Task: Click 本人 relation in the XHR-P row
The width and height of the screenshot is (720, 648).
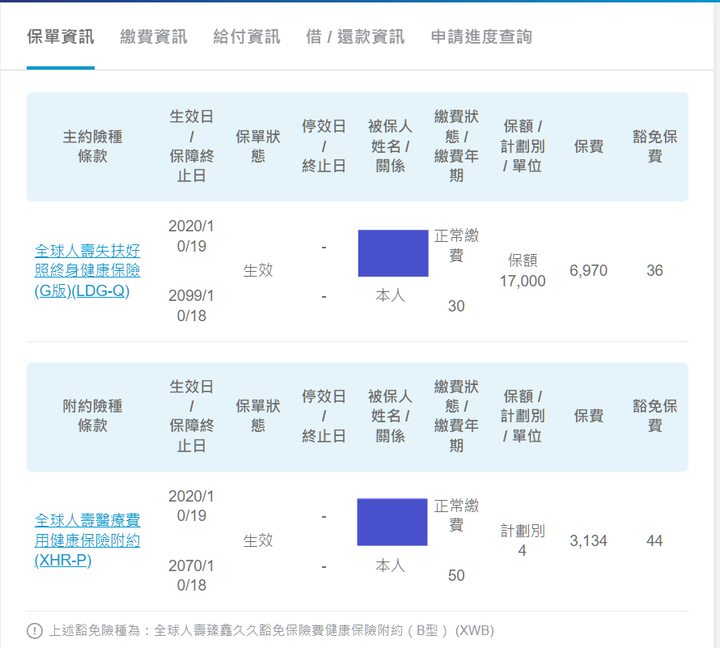Action: (x=390, y=565)
